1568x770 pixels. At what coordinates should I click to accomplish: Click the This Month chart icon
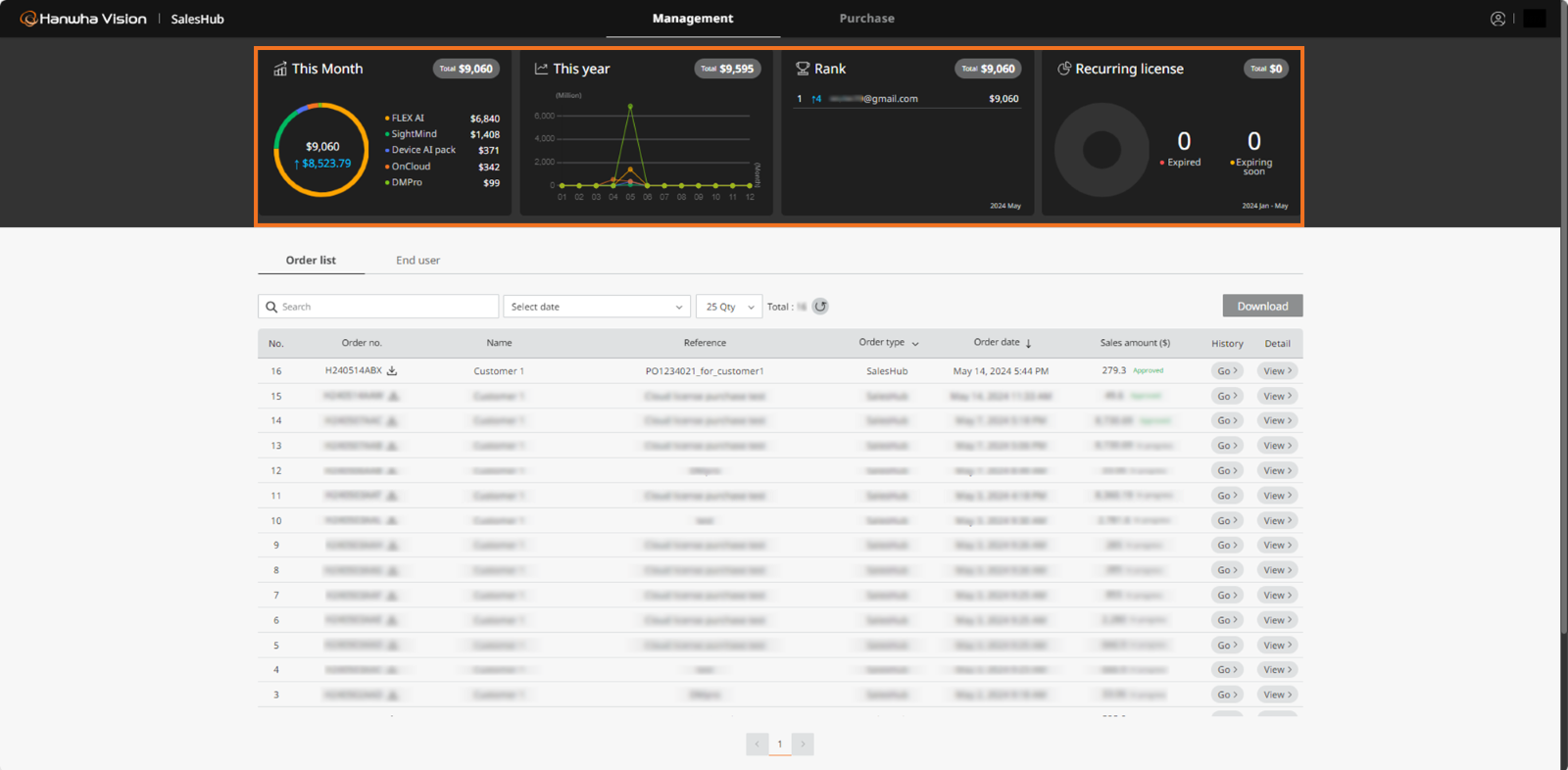pyautogui.click(x=280, y=69)
